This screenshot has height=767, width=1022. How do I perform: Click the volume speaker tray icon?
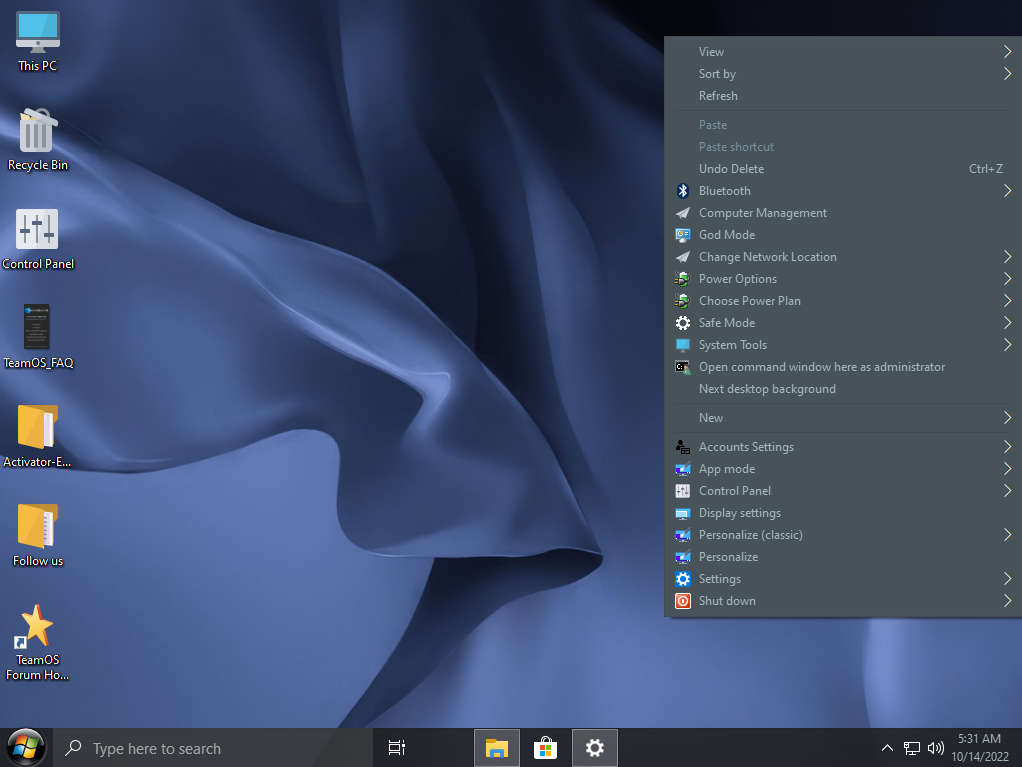coord(936,748)
